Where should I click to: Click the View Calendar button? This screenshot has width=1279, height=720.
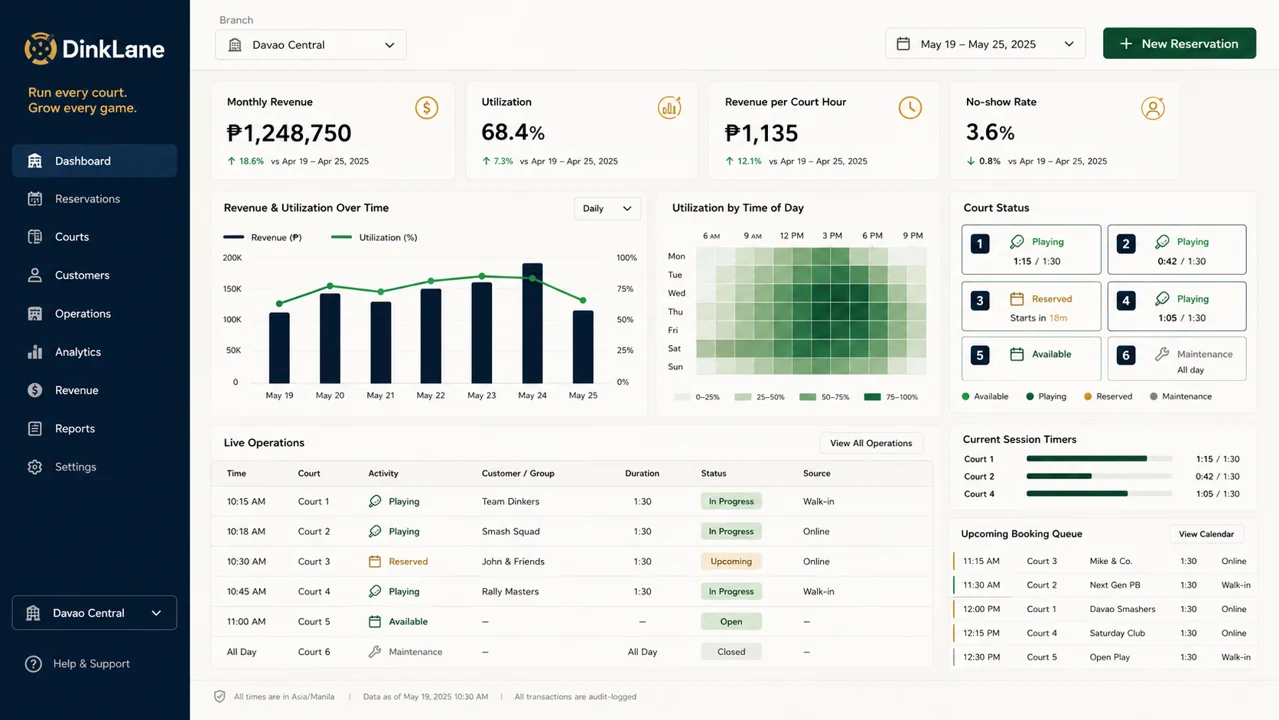coord(1207,534)
